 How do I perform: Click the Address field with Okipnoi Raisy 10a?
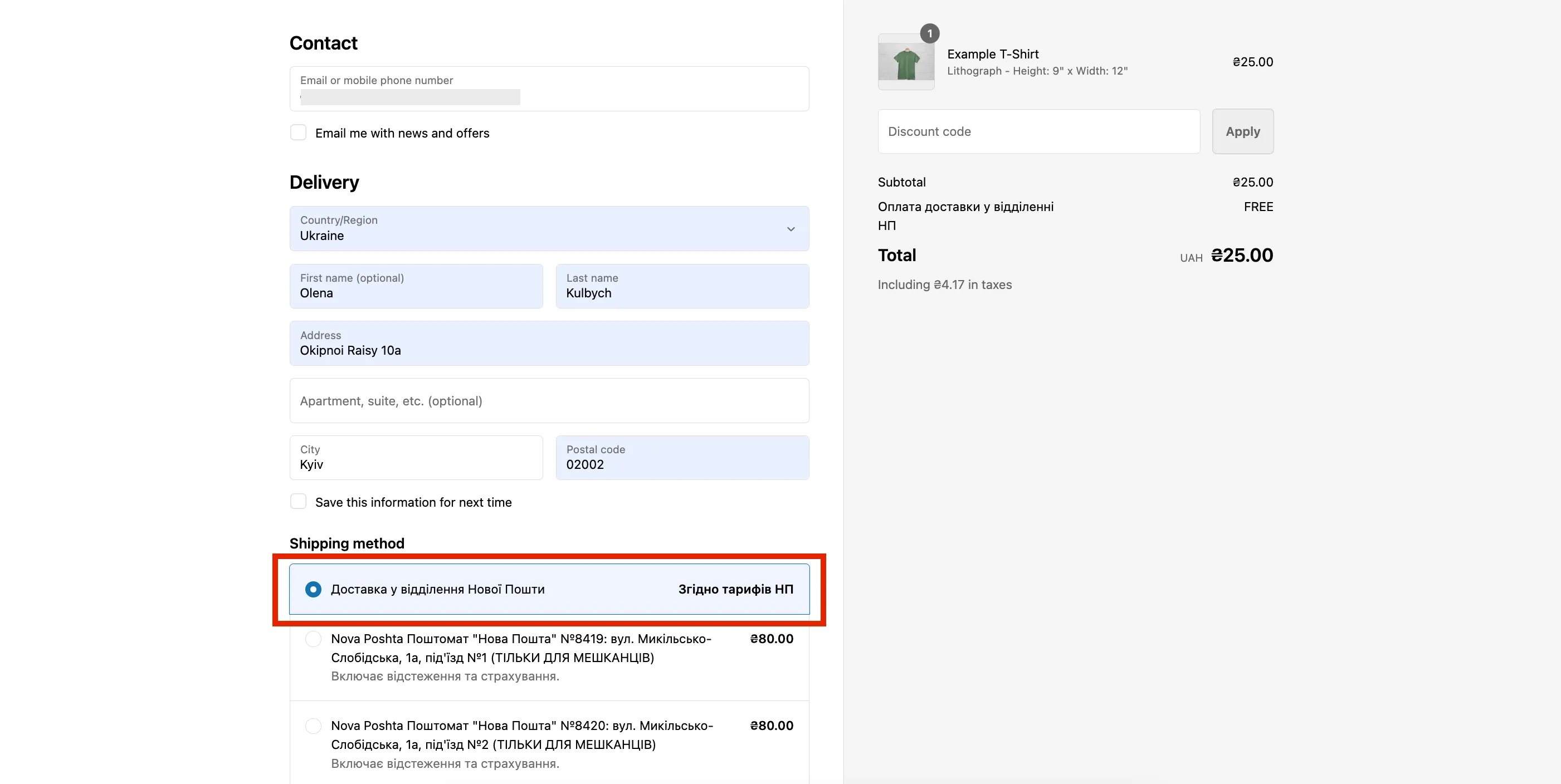548,344
